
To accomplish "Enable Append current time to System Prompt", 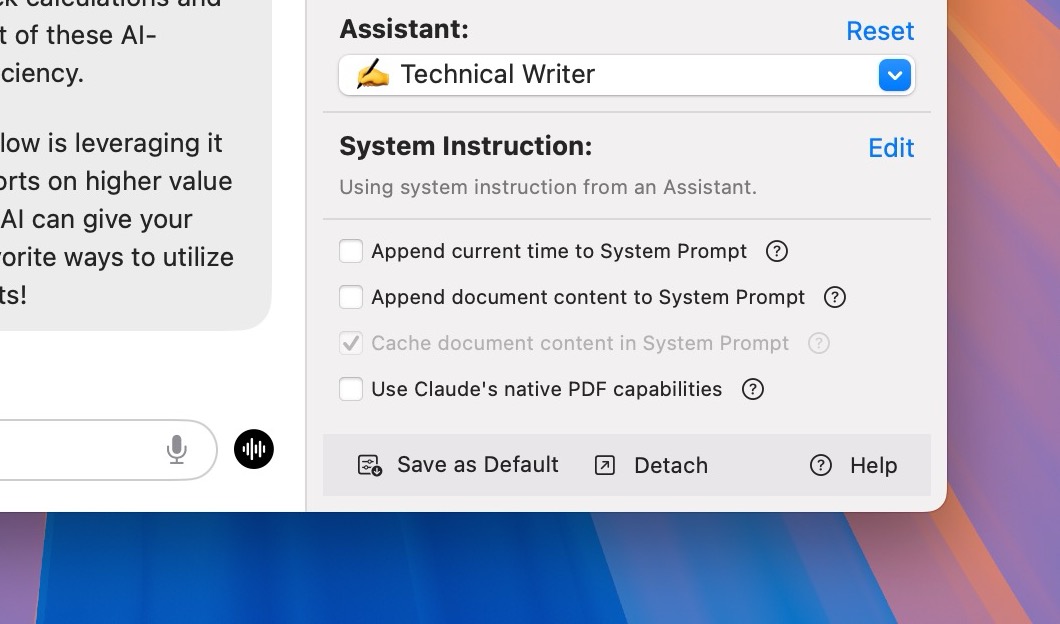I will pos(351,251).
